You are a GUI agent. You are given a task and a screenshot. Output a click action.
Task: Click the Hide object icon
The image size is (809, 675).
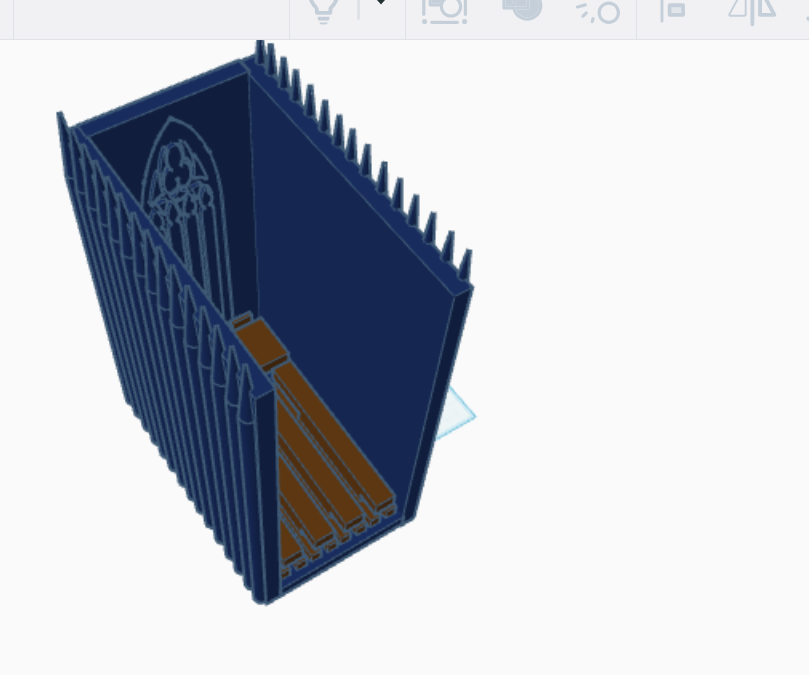[598, 12]
